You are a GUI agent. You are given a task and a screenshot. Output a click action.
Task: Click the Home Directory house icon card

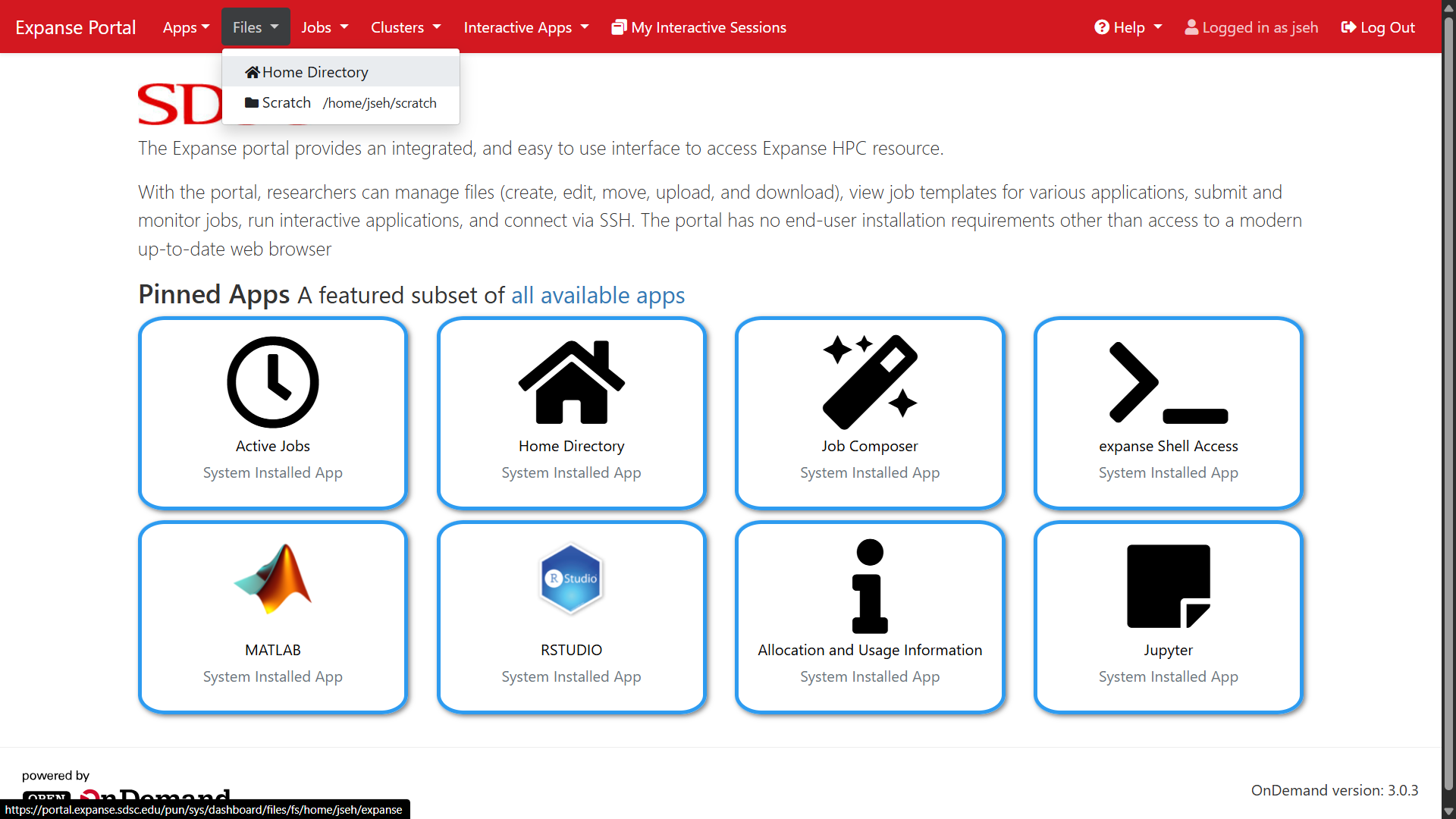coord(571,382)
